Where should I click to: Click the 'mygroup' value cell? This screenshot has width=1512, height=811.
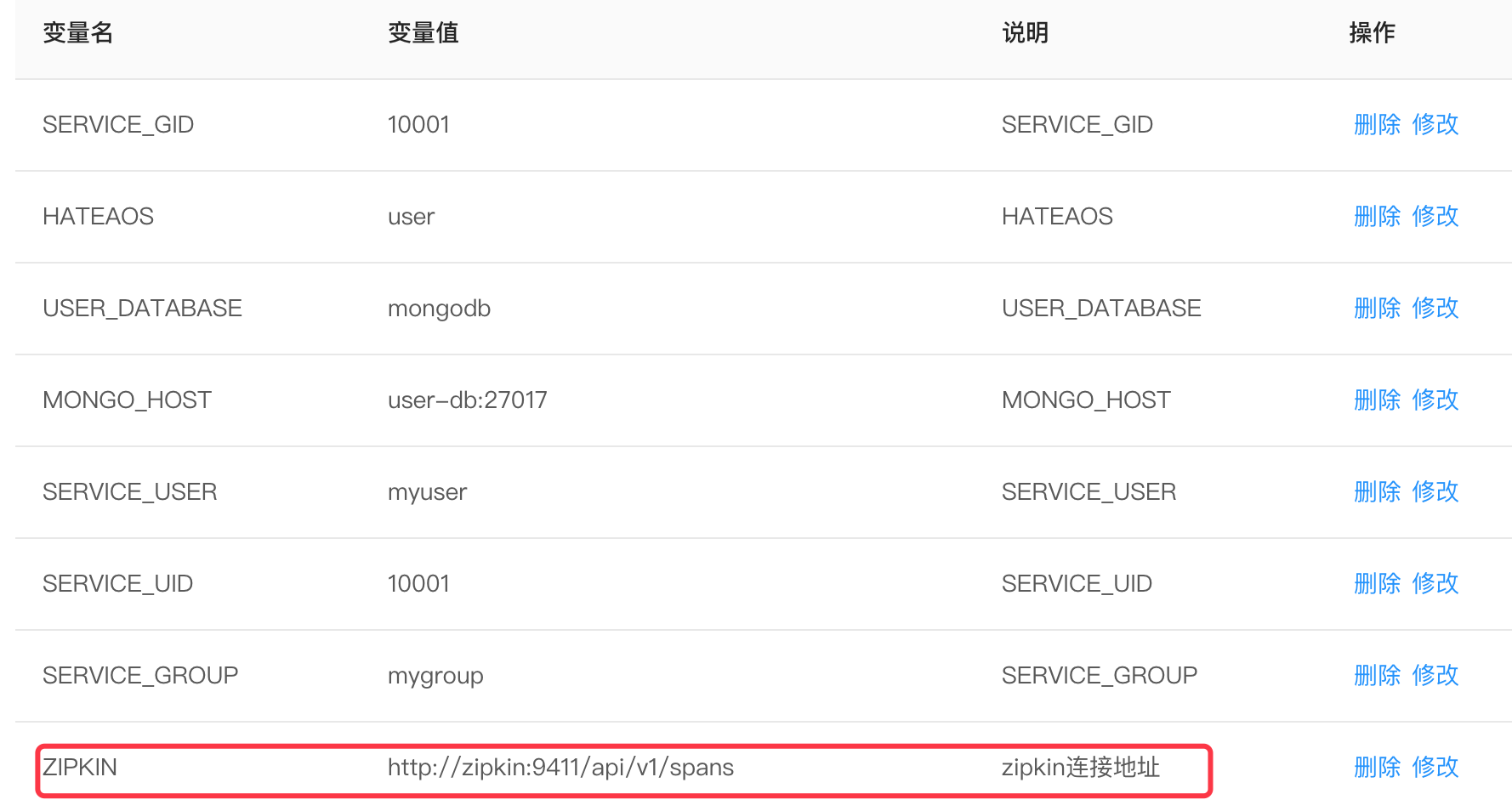[x=435, y=676]
